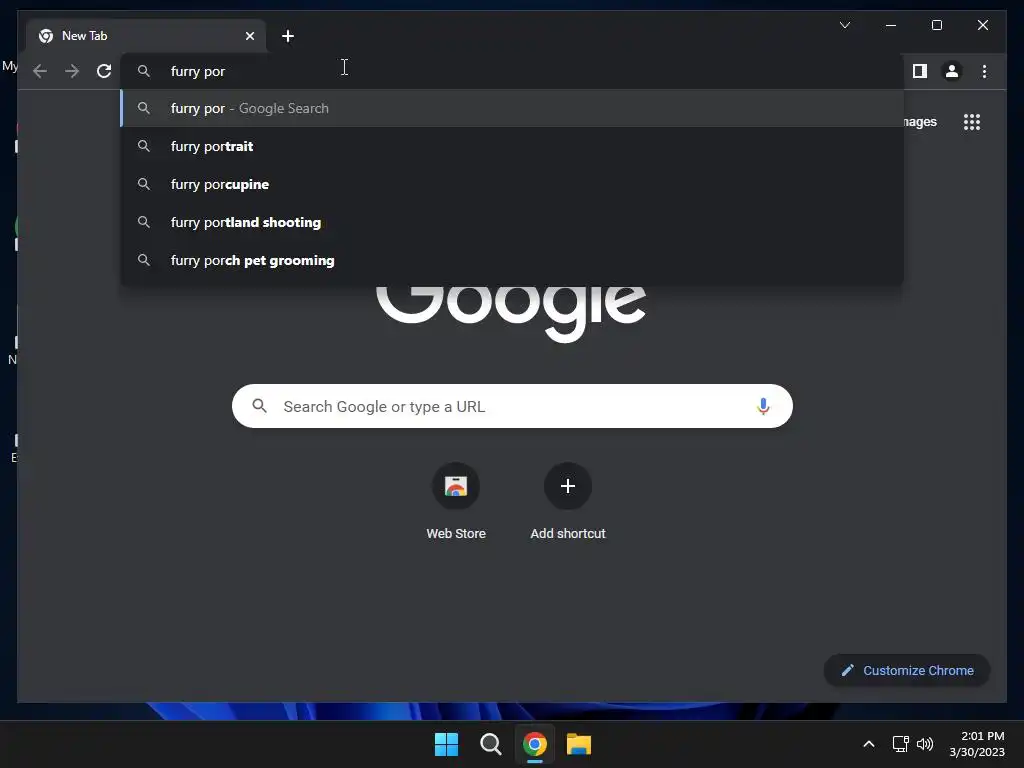Open the Chrome three-dot menu

coord(984,71)
